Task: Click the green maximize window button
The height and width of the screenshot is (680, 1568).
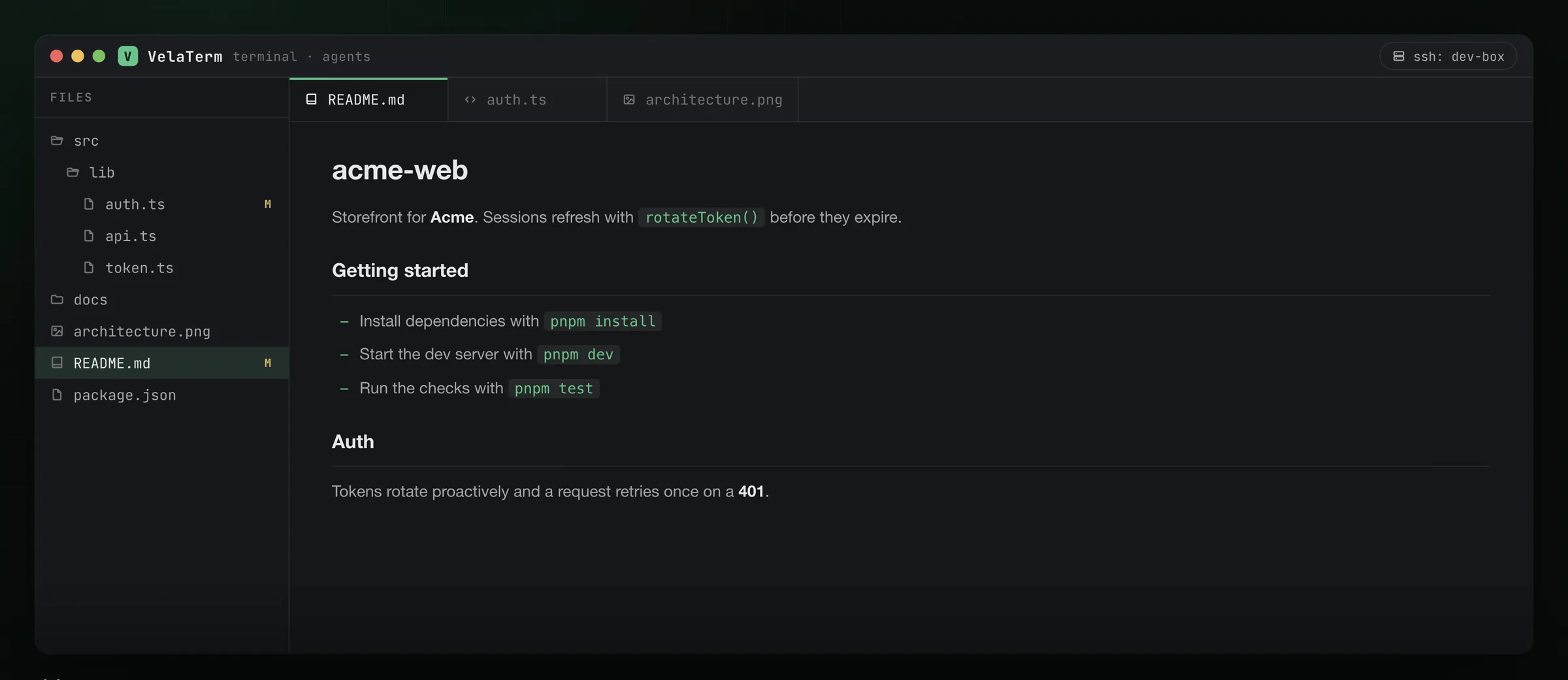Action: 99,56
